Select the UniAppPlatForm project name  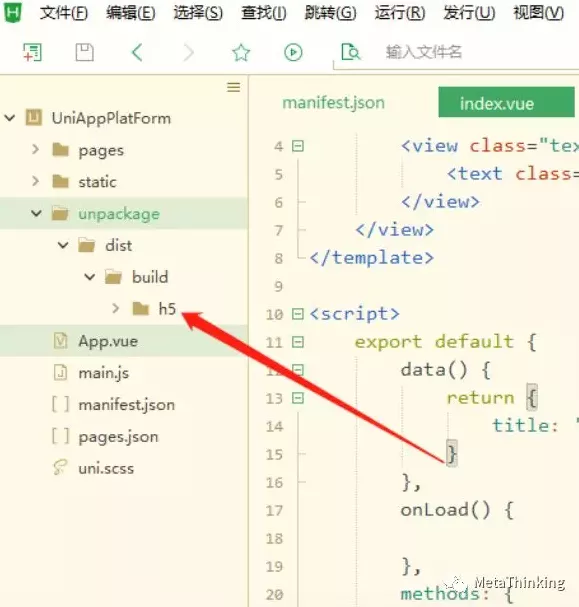[x=111, y=118]
